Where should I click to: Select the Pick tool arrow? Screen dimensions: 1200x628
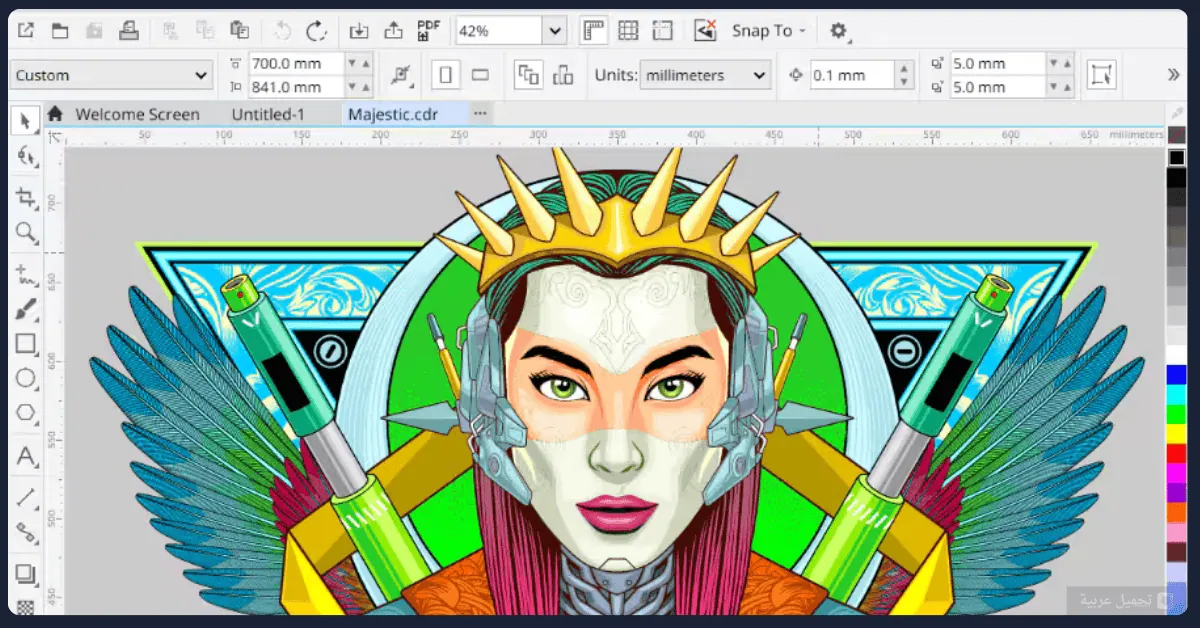click(26, 122)
